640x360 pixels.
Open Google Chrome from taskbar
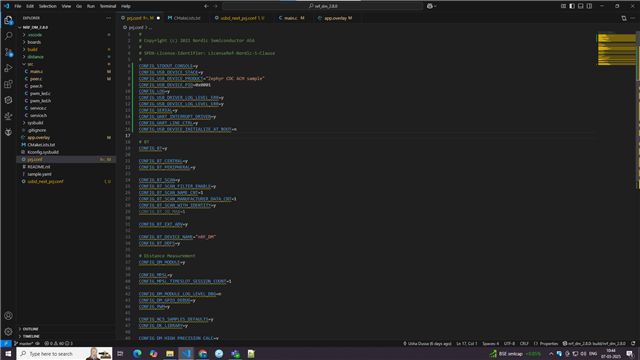tap(203, 353)
